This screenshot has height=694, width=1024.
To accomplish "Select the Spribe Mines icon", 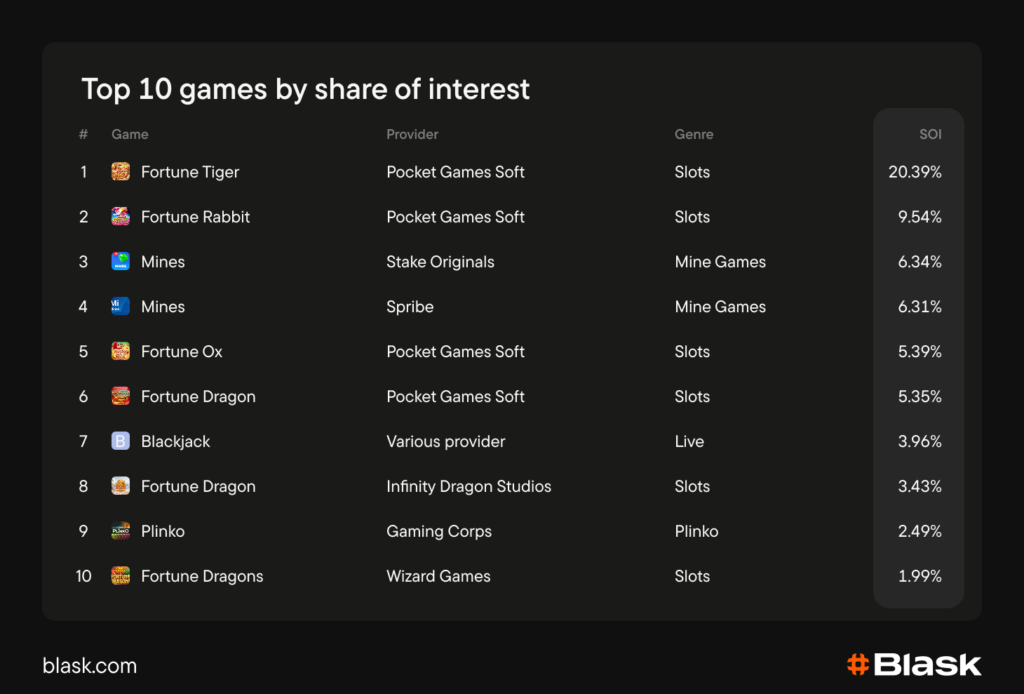I will 120,307.
